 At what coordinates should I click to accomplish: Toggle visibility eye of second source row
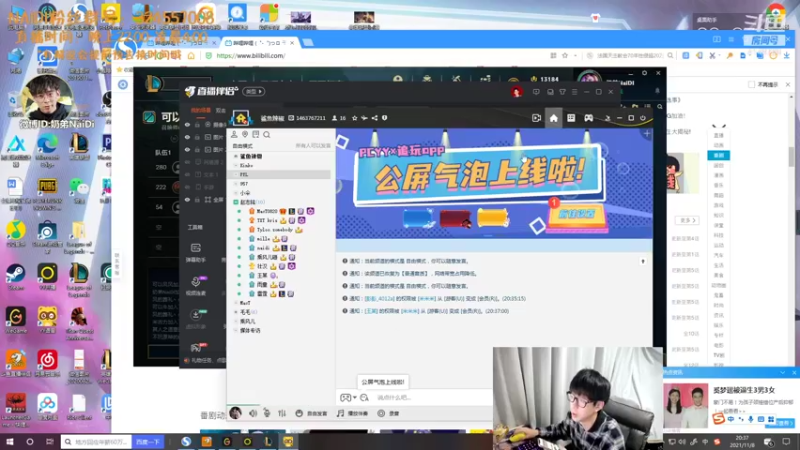(187, 137)
